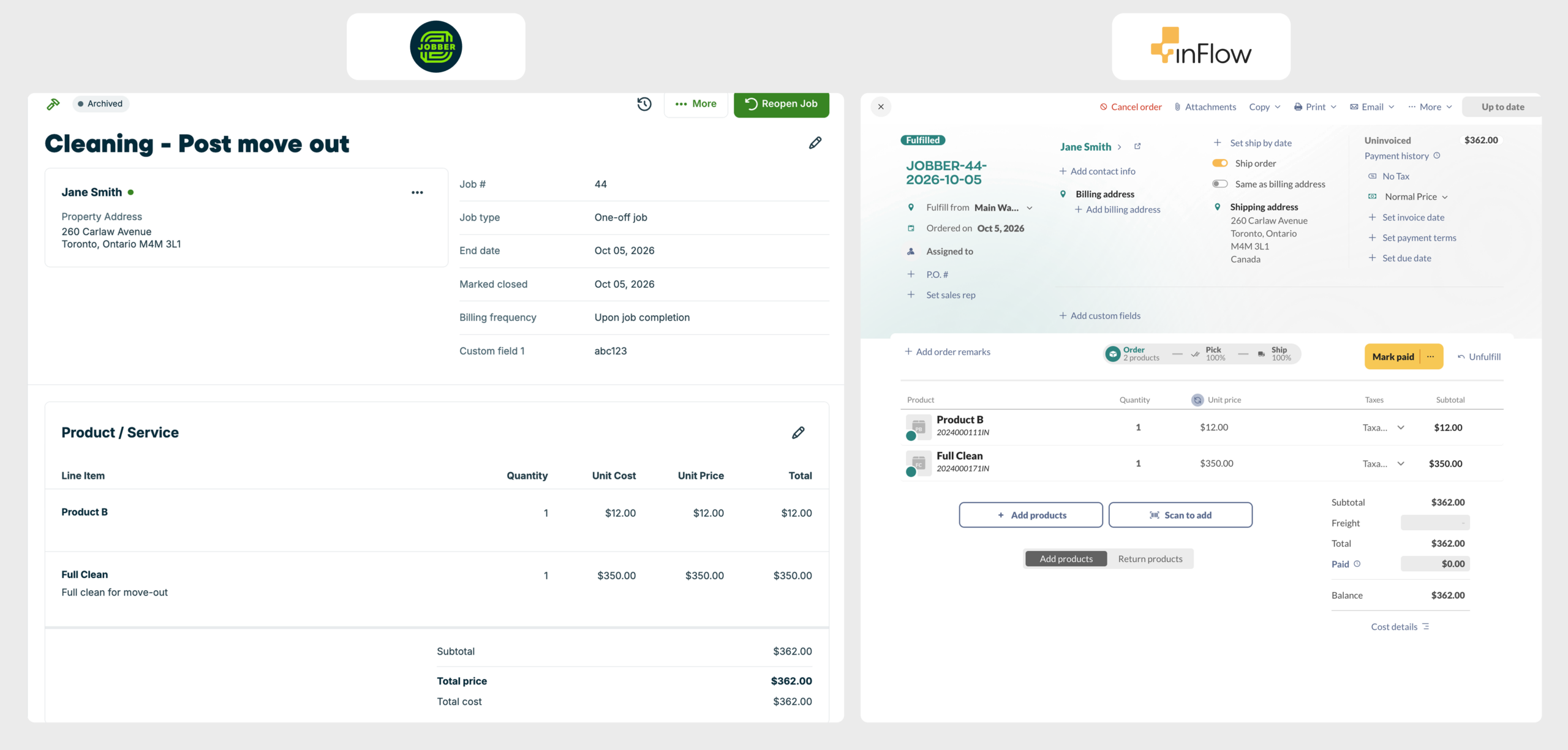
Task: Click pencil icon beside Cleaning job title
Action: click(x=815, y=143)
